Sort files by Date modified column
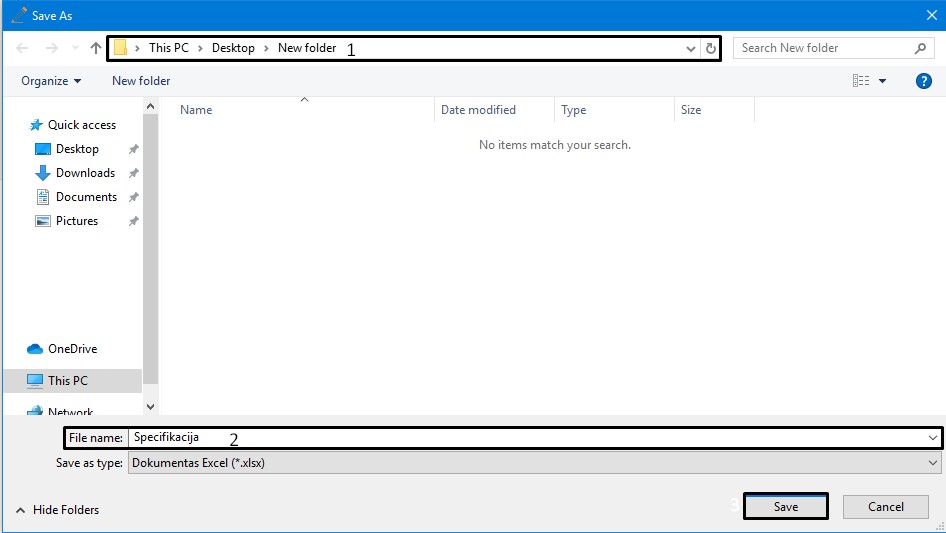The width and height of the screenshot is (946, 533). pyautogui.click(x=478, y=110)
